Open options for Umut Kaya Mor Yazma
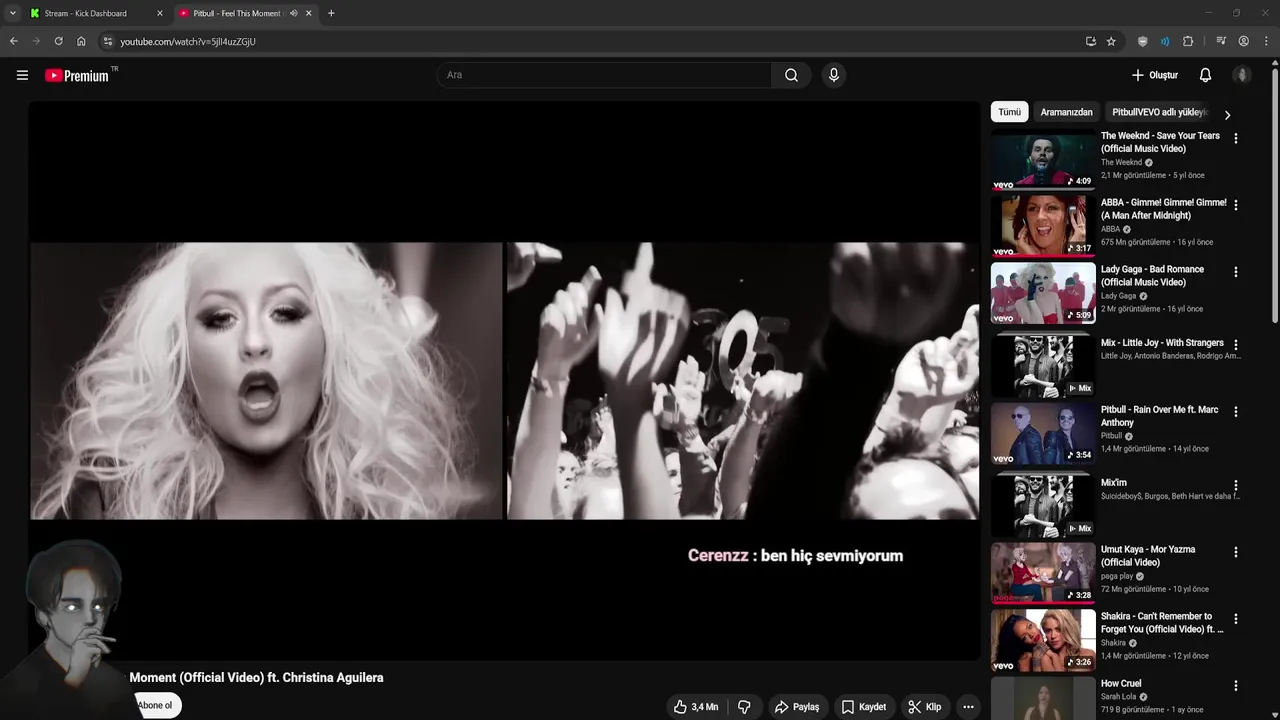The height and width of the screenshot is (720, 1280). click(x=1235, y=552)
